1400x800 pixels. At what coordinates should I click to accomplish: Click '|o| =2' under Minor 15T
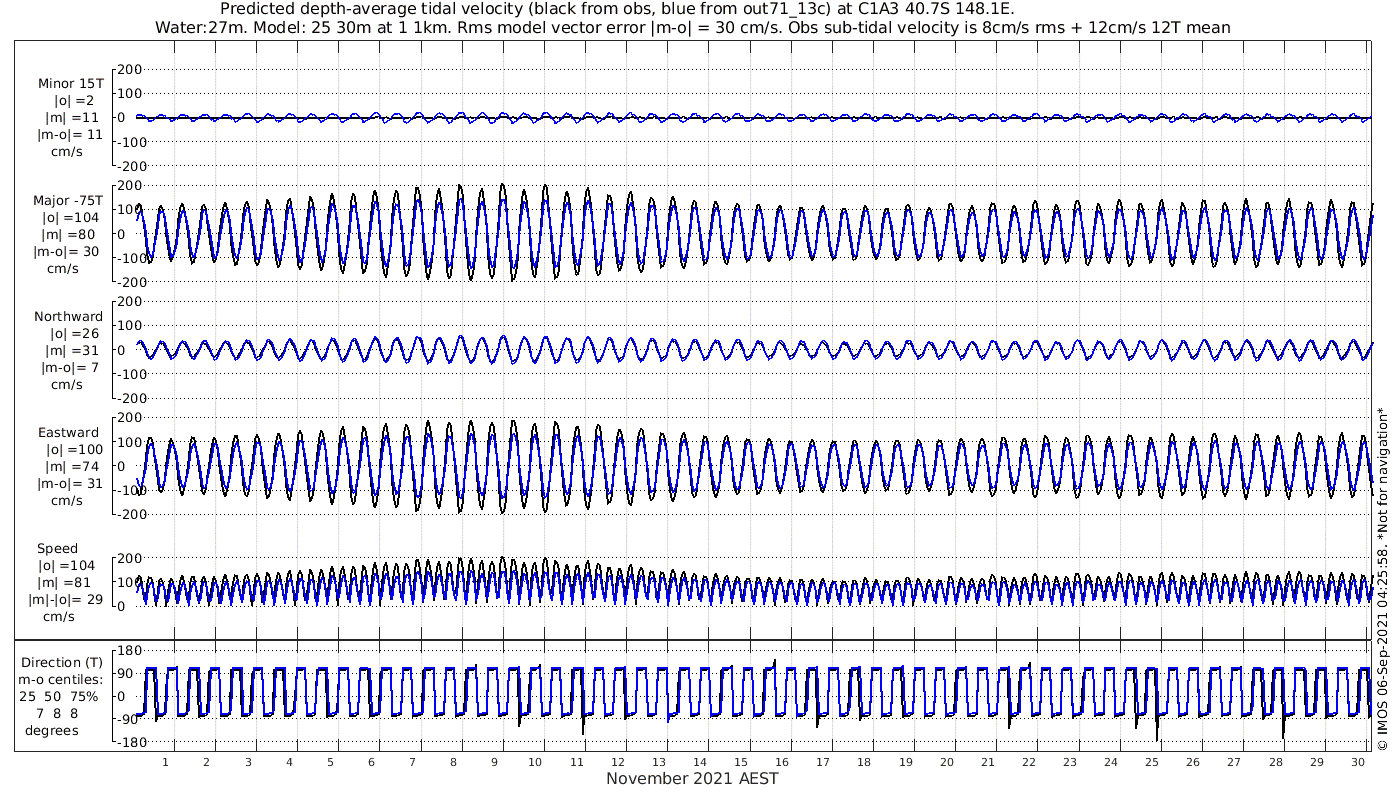[74, 101]
